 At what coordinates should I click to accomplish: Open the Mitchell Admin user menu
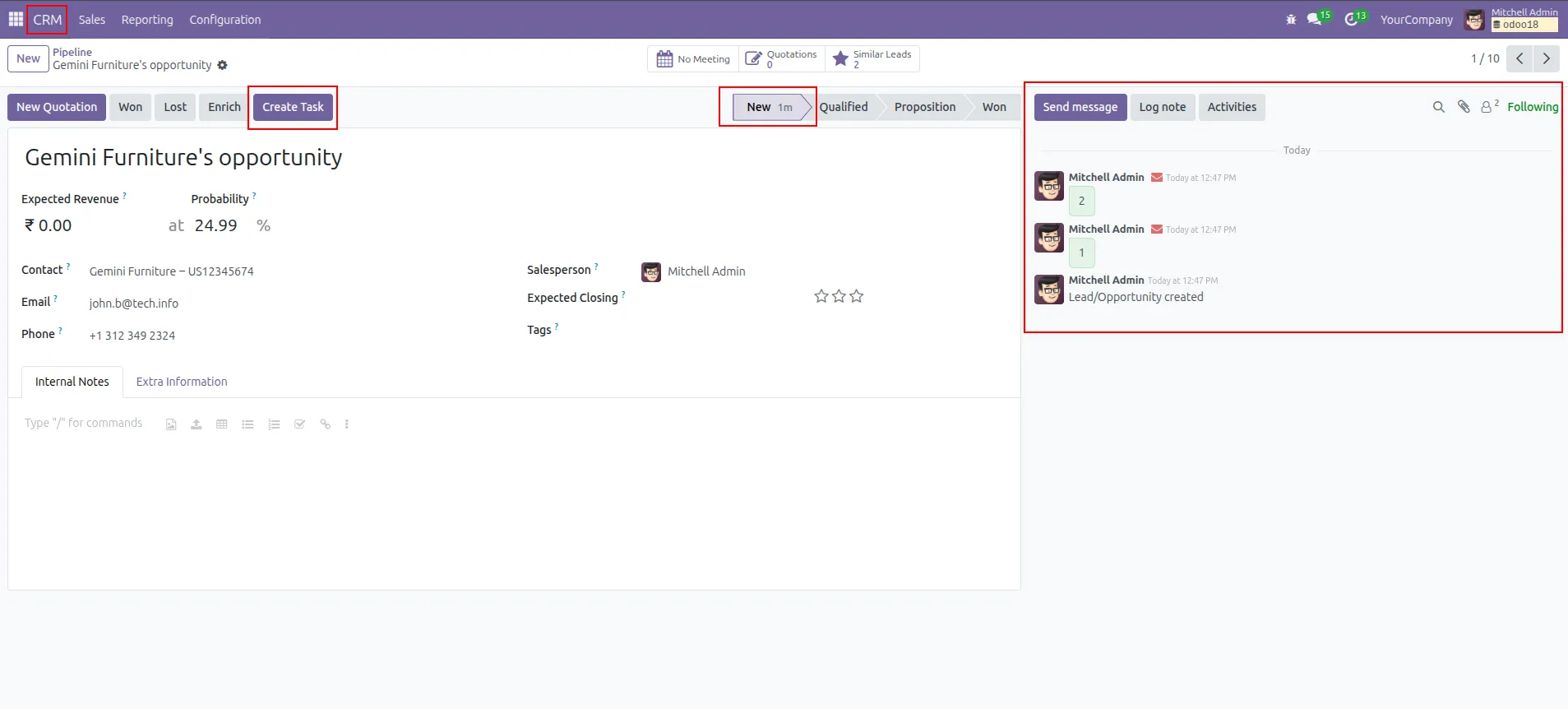pos(1511,19)
